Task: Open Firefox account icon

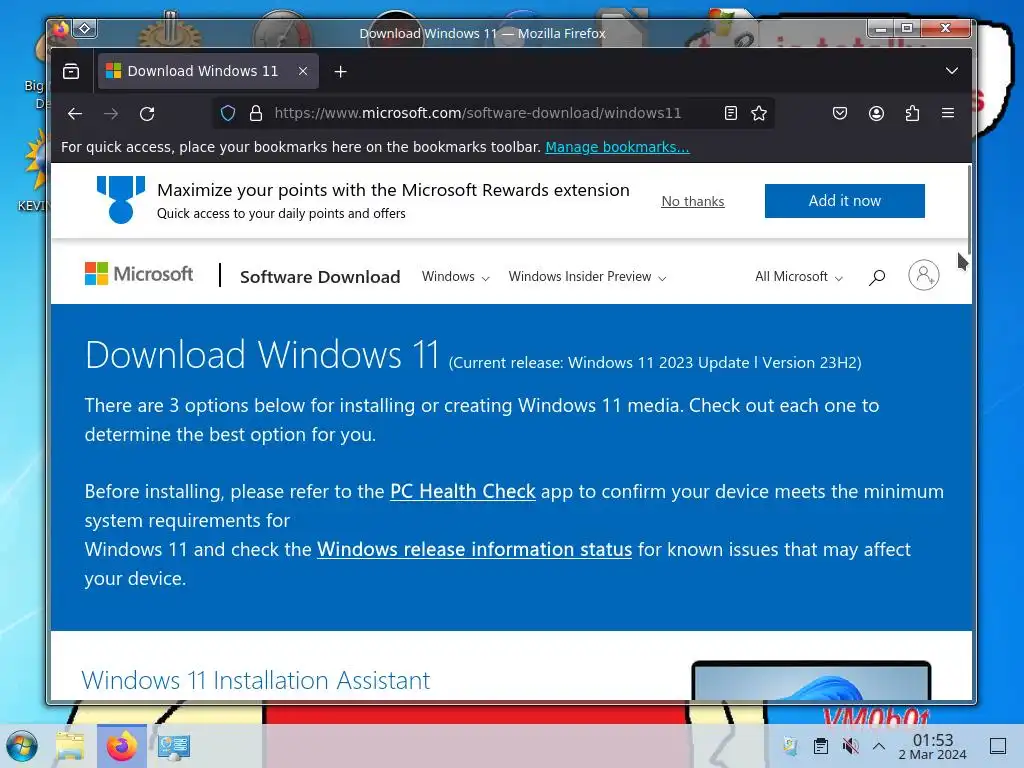Action: tap(876, 114)
